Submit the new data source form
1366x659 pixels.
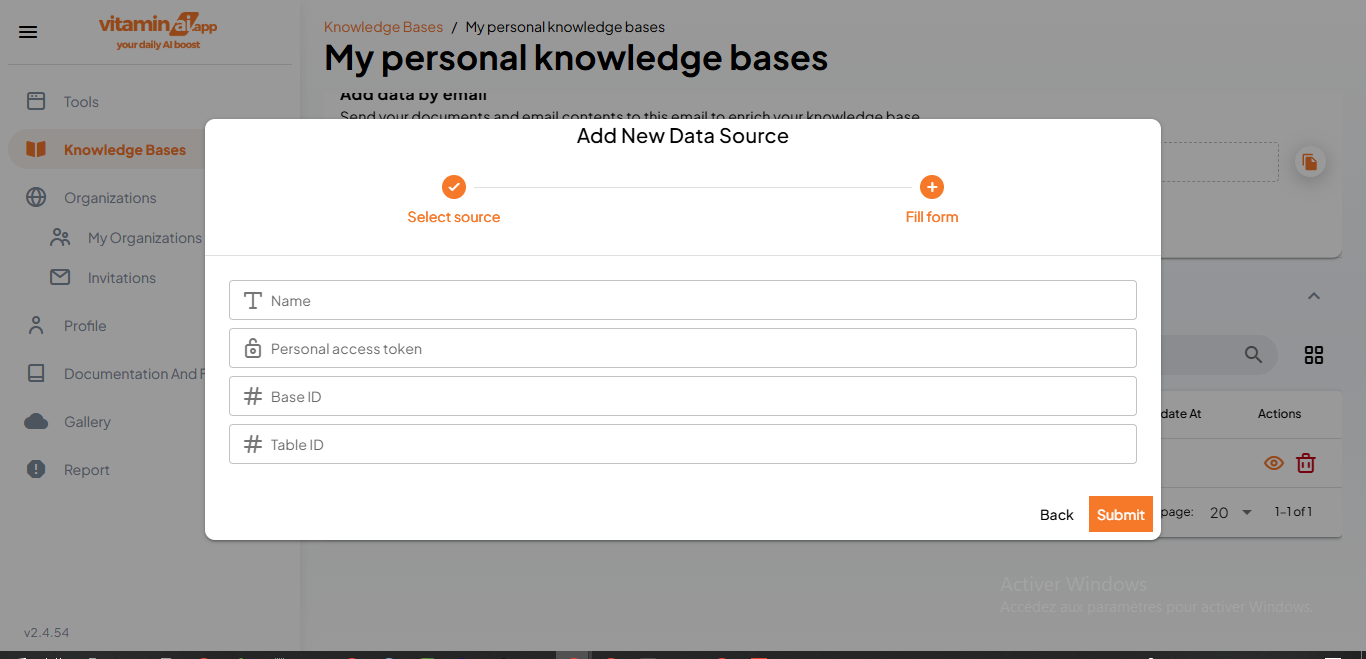click(x=1120, y=513)
